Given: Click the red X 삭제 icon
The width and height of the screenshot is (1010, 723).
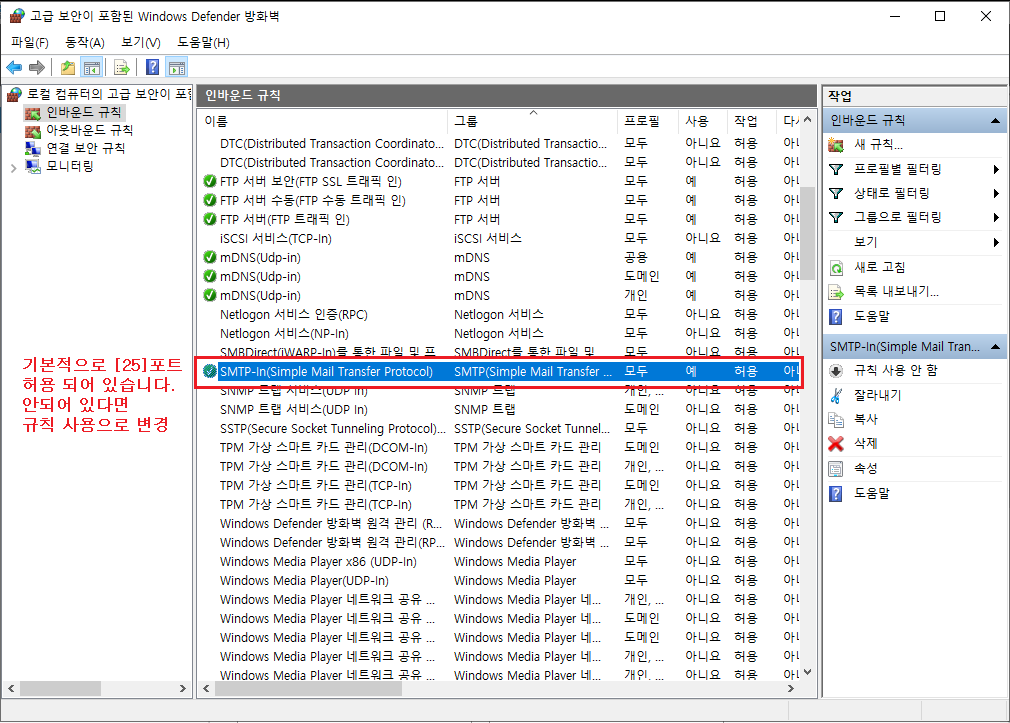Looking at the screenshot, I should point(836,444).
